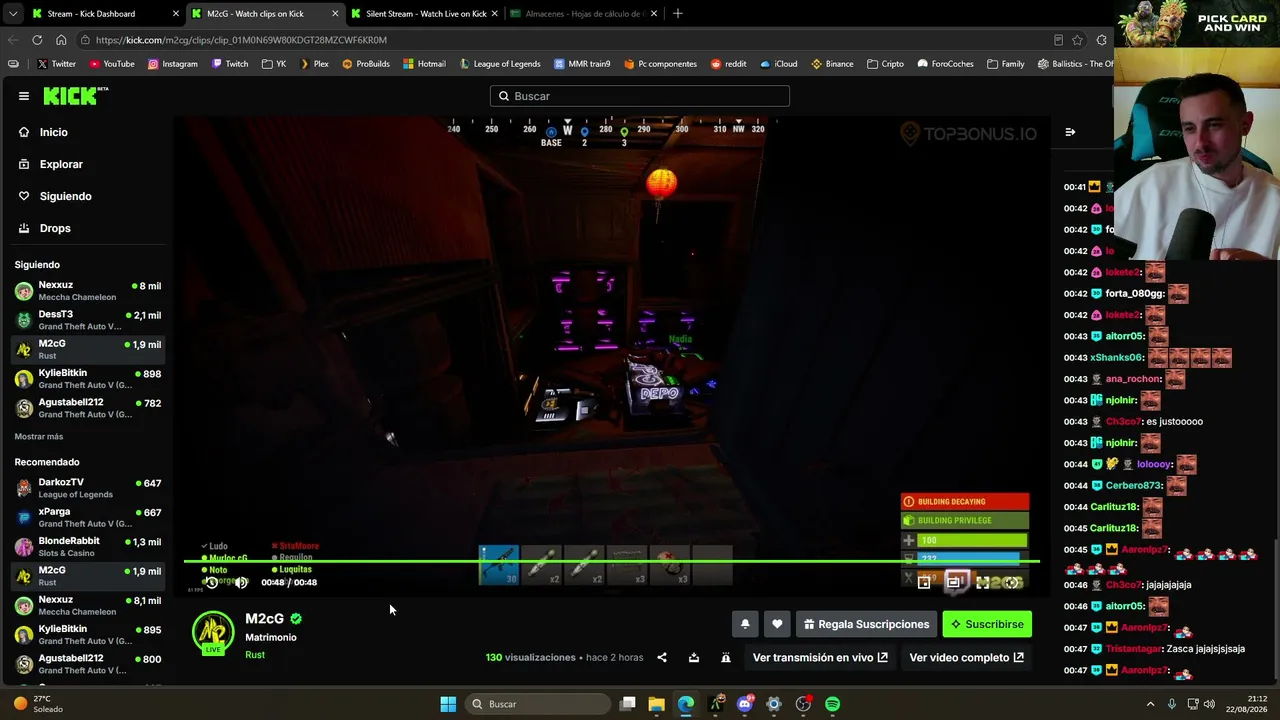Expand the Cripto bookmark folder
The height and width of the screenshot is (720, 1280).
tap(886, 64)
